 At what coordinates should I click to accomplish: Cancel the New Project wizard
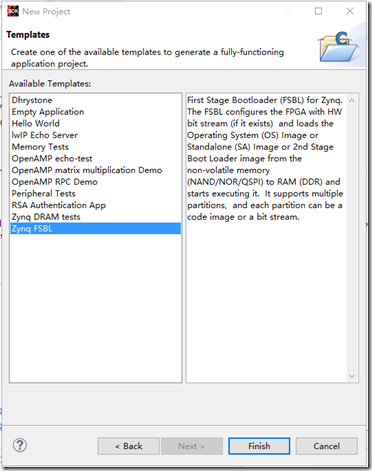326,446
